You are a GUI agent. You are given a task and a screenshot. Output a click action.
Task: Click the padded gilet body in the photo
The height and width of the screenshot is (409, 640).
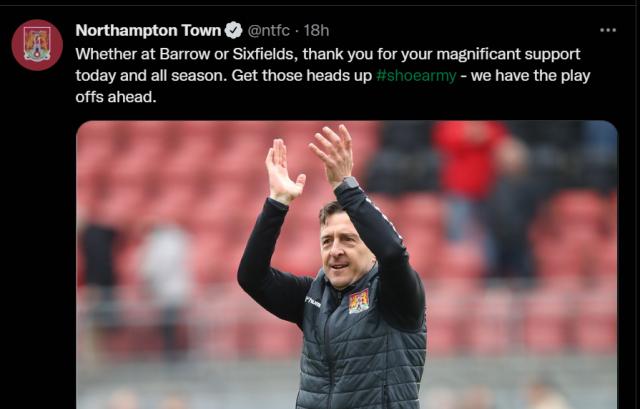click(x=363, y=351)
